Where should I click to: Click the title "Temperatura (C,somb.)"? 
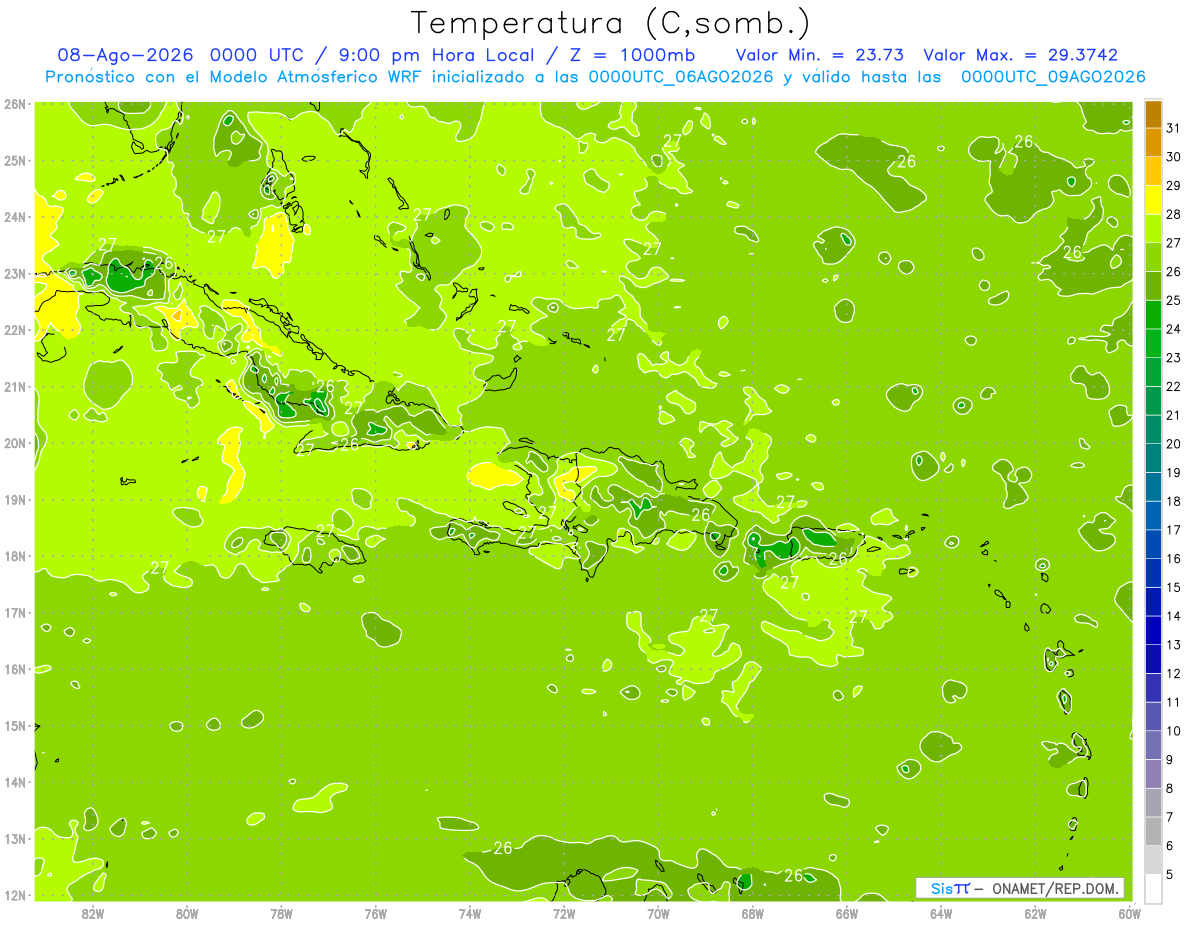(611, 23)
